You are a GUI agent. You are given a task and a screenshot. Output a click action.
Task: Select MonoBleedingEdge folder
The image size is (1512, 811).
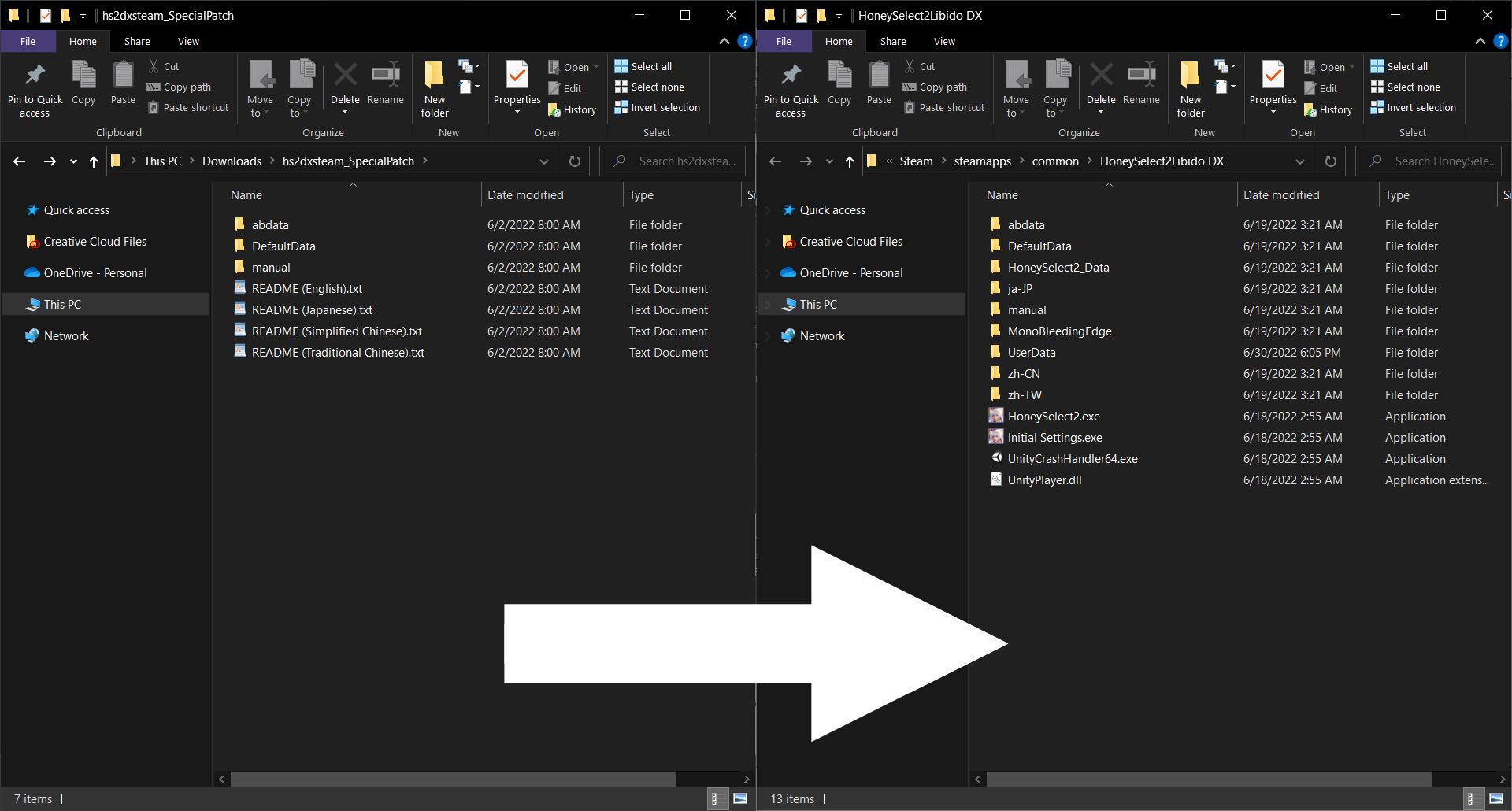tap(1059, 331)
